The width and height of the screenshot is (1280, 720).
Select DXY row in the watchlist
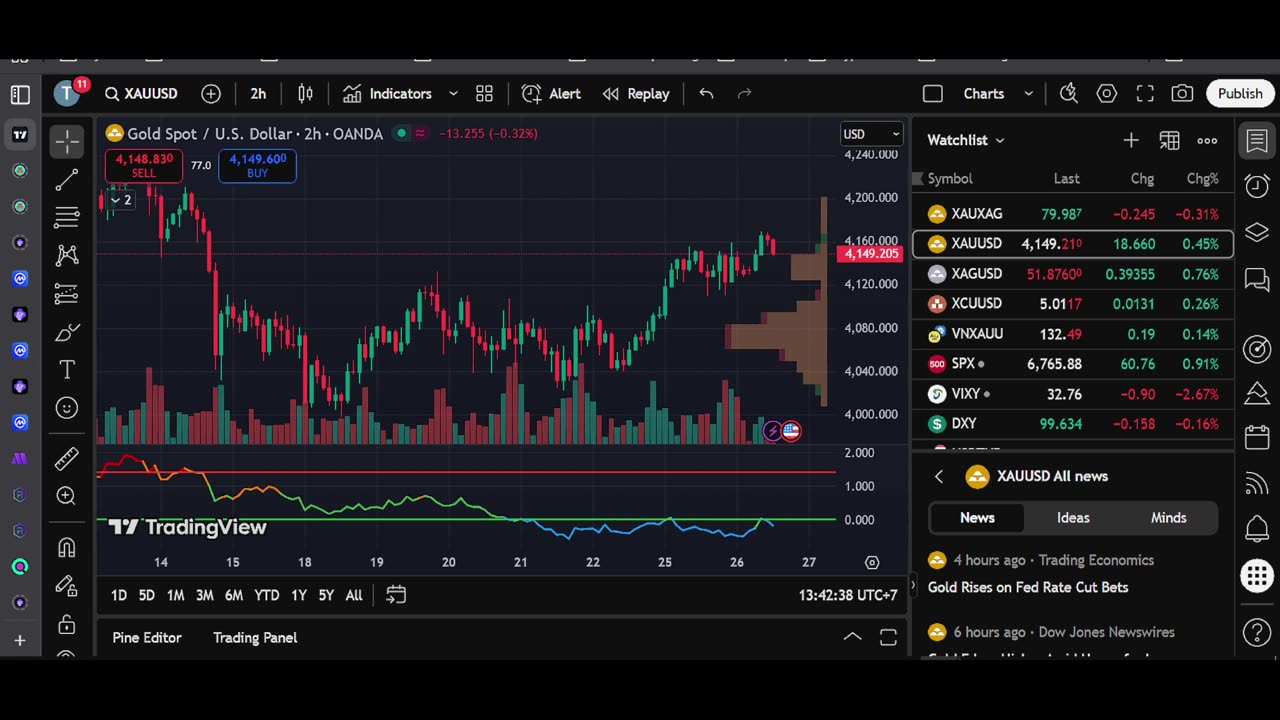(x=1073, y=424)
